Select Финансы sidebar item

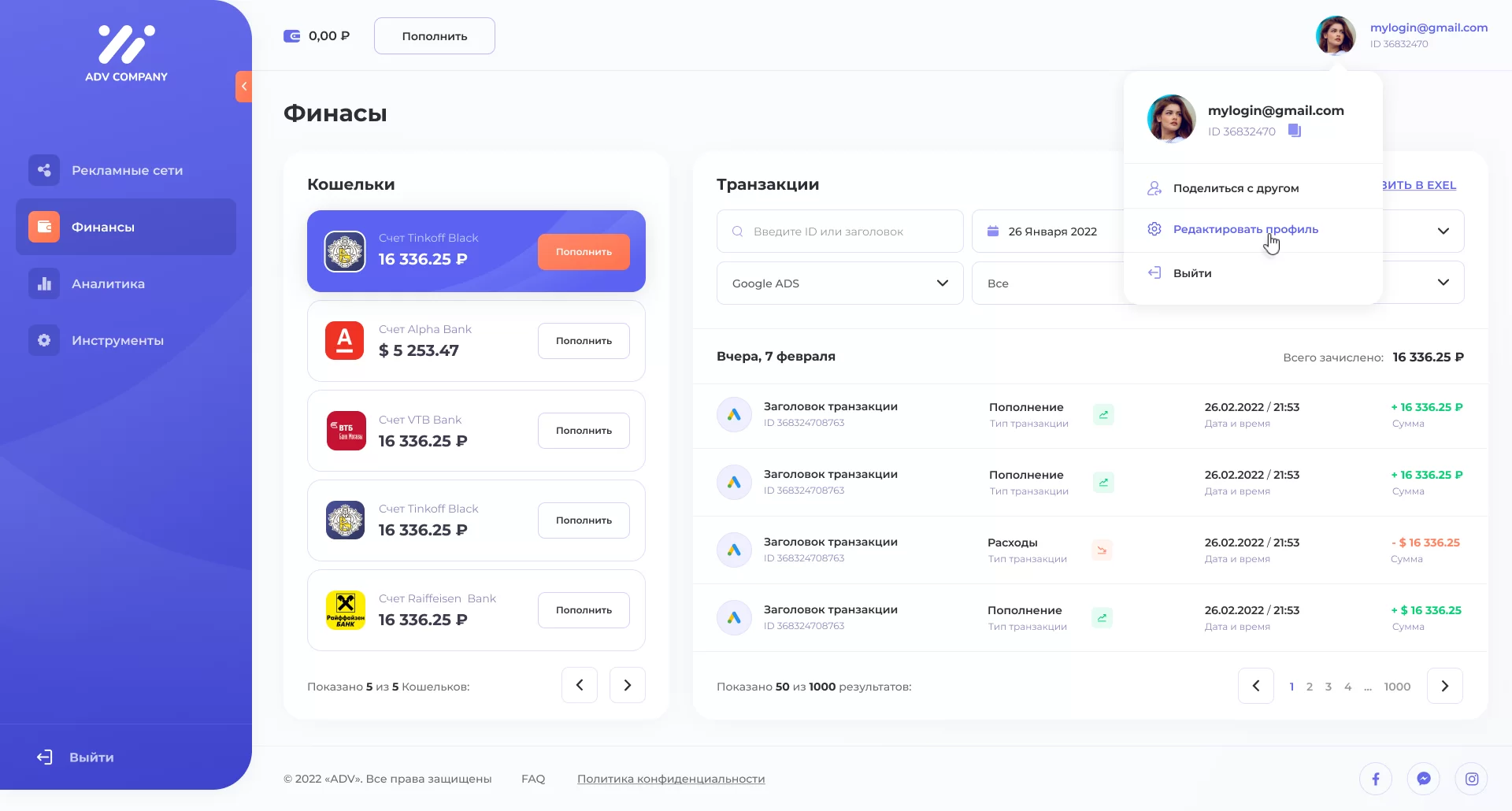126,227
